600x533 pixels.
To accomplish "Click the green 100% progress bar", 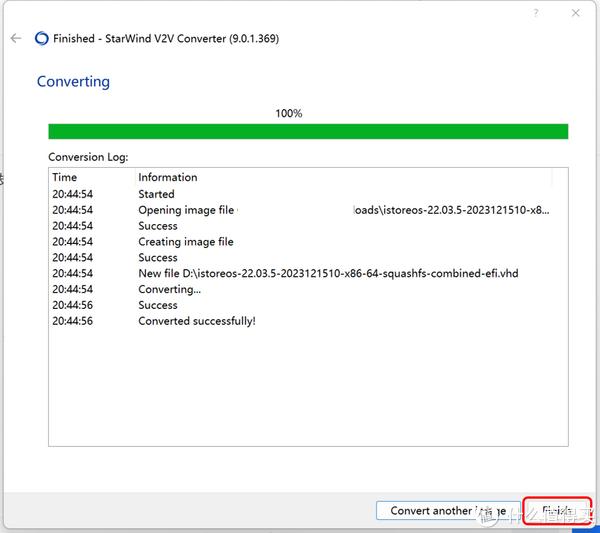I will pyautogui.click(x=308, y=131).
